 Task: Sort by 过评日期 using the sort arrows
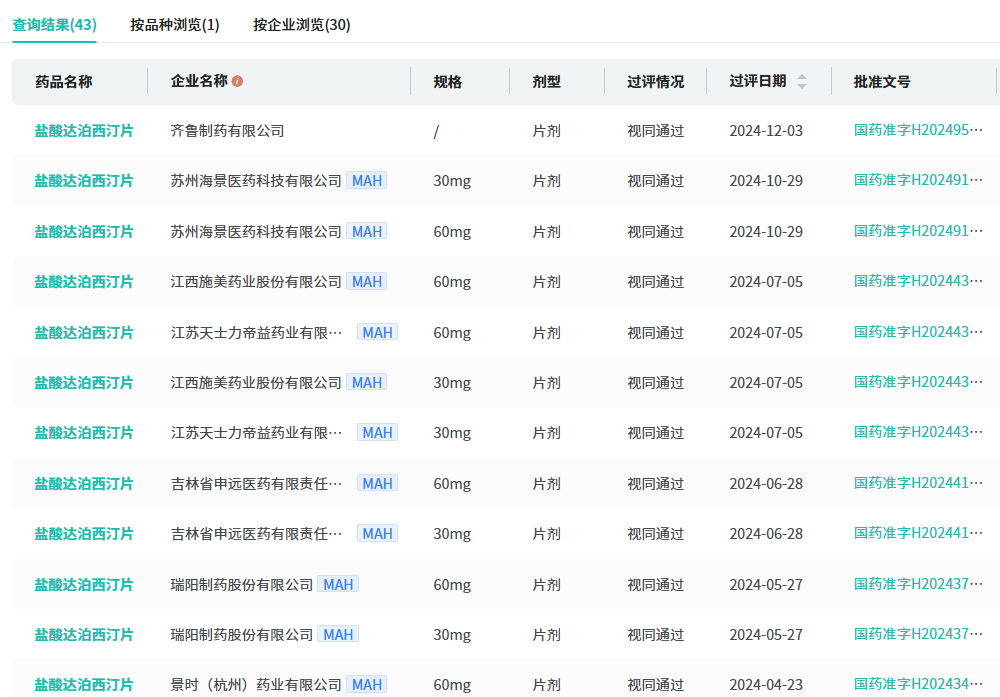pyautogui.click(x=802, y=81)
